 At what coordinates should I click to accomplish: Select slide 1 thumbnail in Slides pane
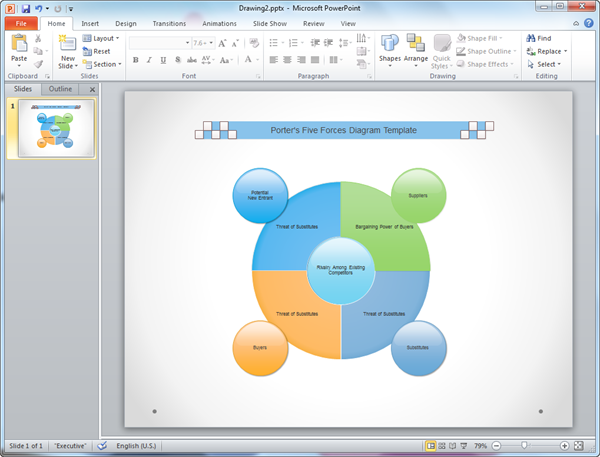pos(57,129)
